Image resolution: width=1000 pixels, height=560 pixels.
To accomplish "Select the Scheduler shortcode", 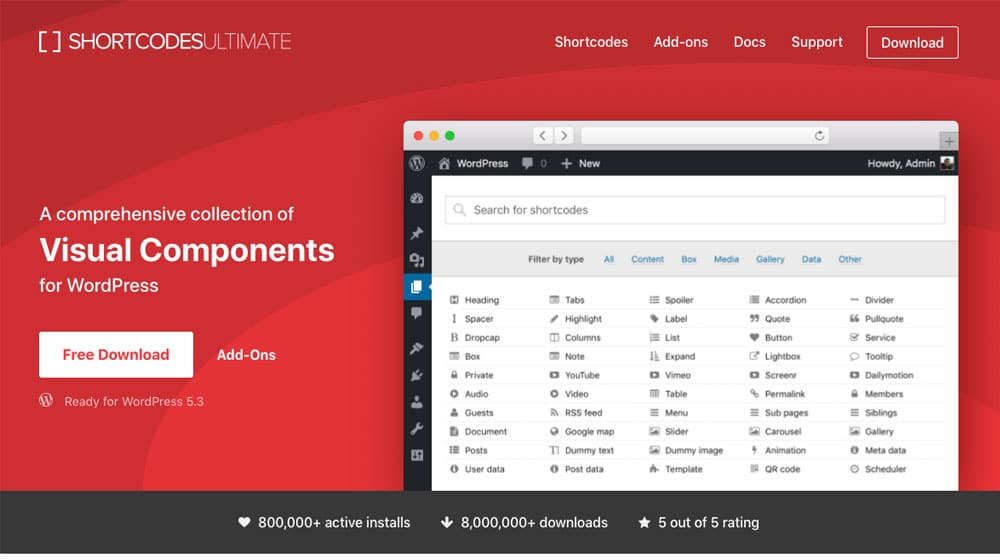I will click(878, 469).
